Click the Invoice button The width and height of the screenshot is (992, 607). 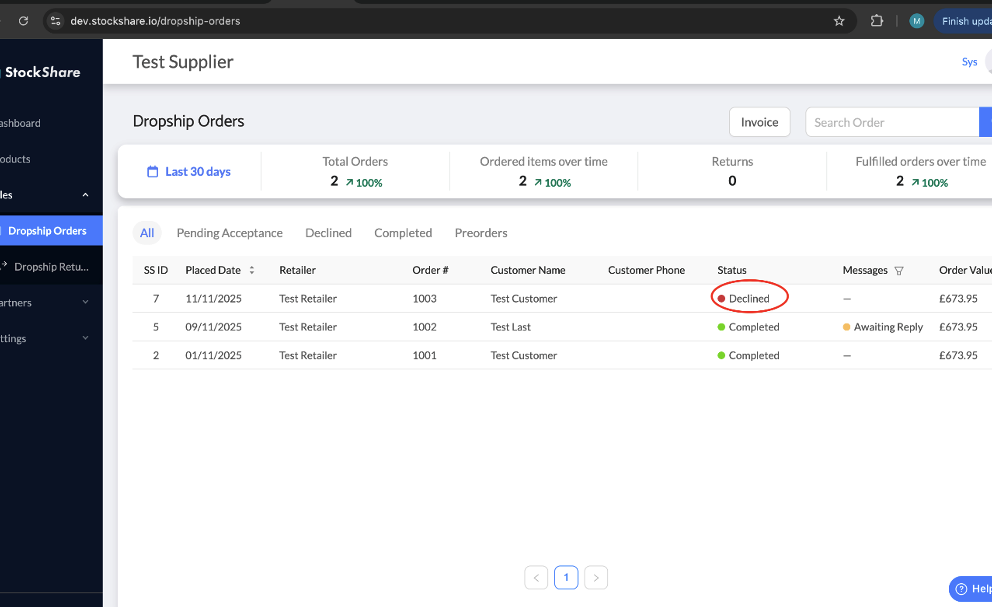[x=759, y=122]
